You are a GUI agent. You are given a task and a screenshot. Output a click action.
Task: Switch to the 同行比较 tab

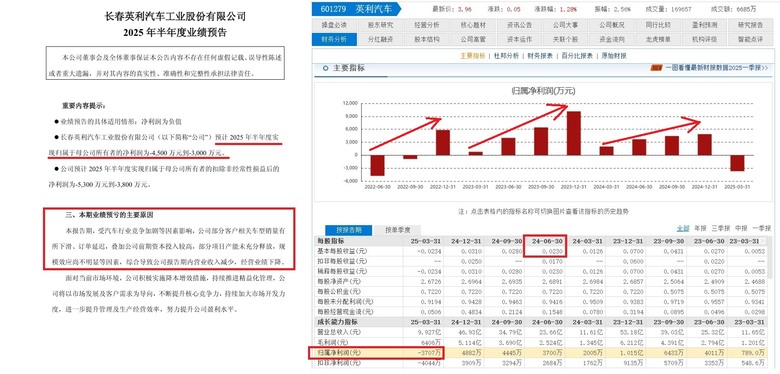658,25
